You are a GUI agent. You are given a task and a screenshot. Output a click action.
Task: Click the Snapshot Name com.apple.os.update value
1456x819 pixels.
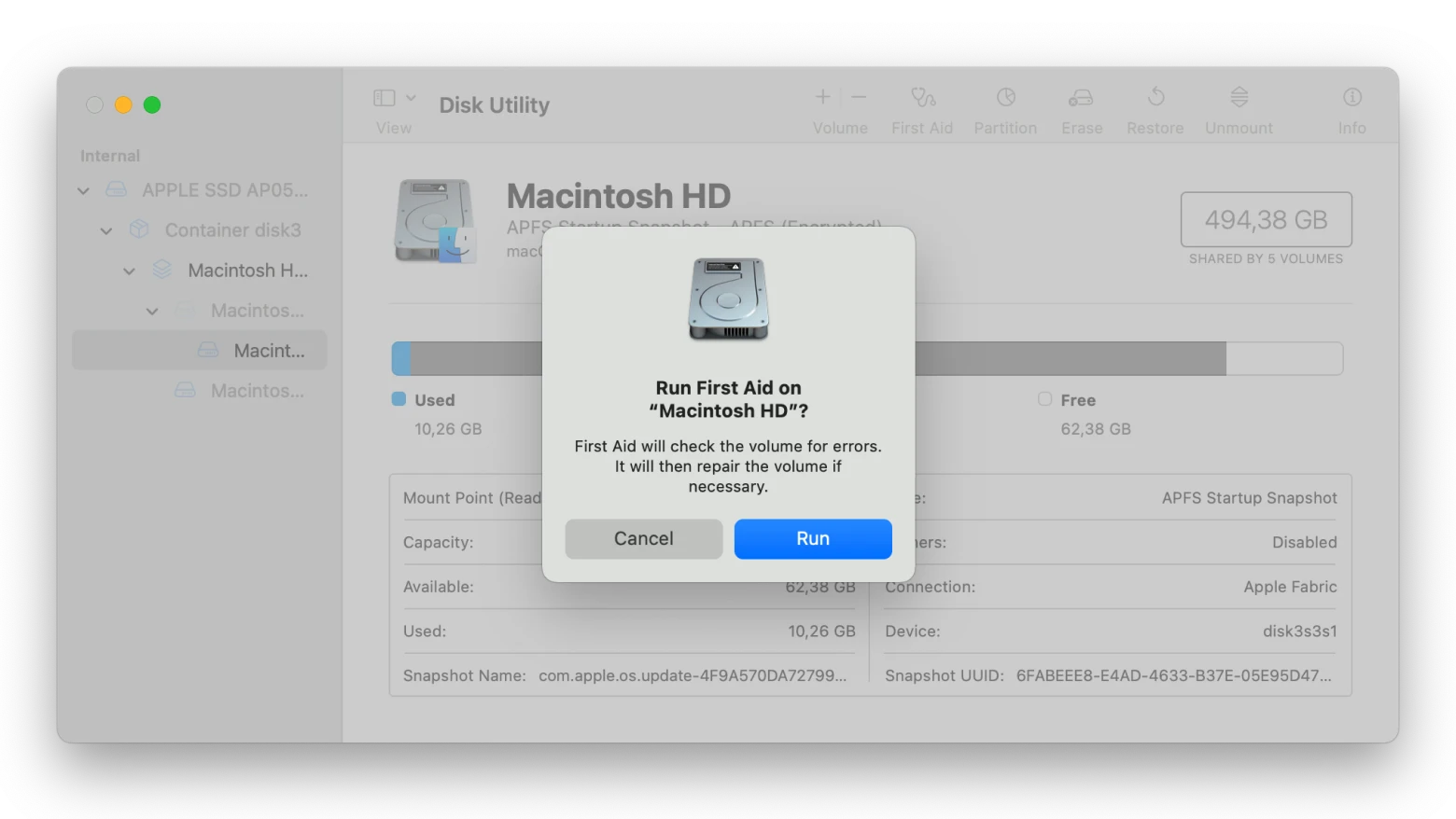click(693, 676)
